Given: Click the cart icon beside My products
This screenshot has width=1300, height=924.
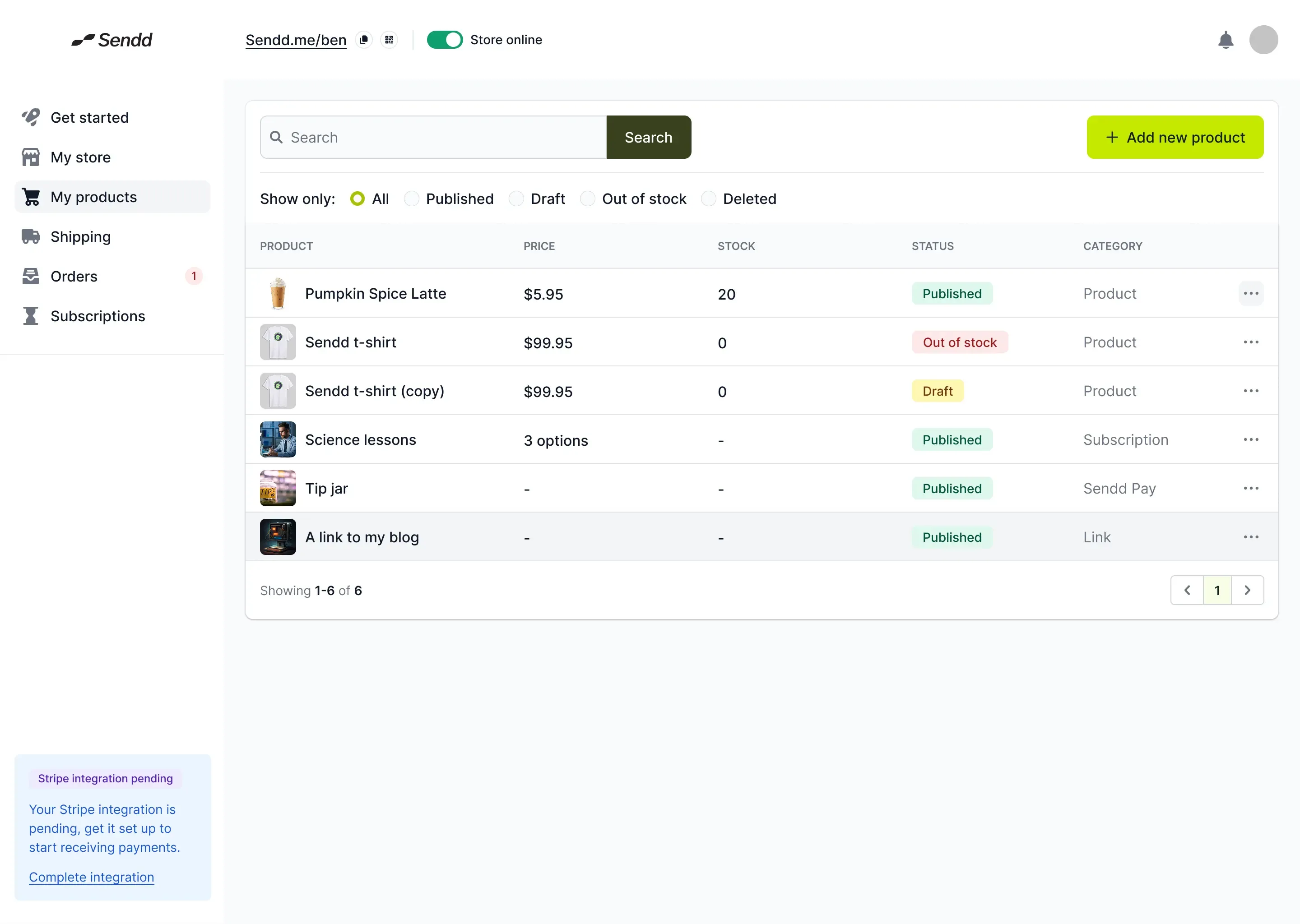Looking at the screenshot, I should click(x=31, y=197).
